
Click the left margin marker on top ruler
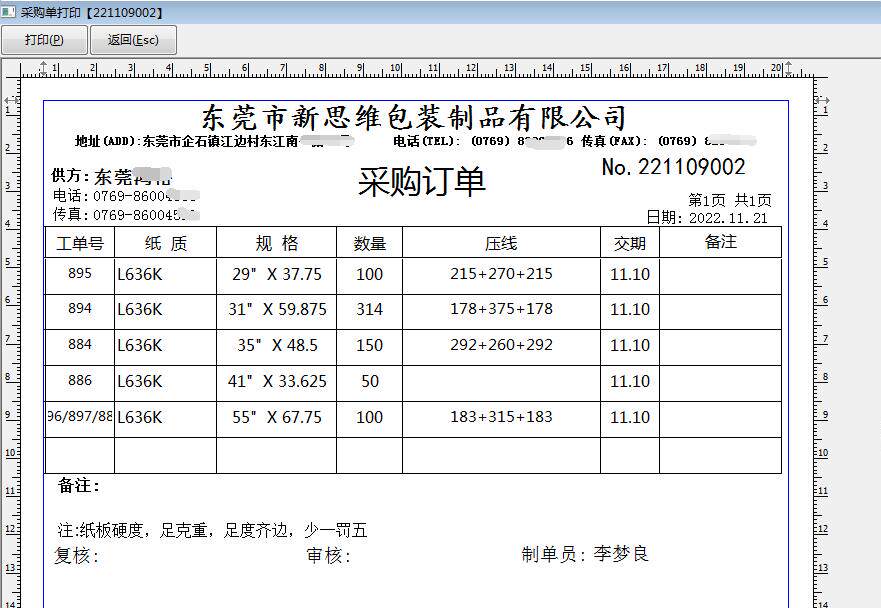[43, 69]
